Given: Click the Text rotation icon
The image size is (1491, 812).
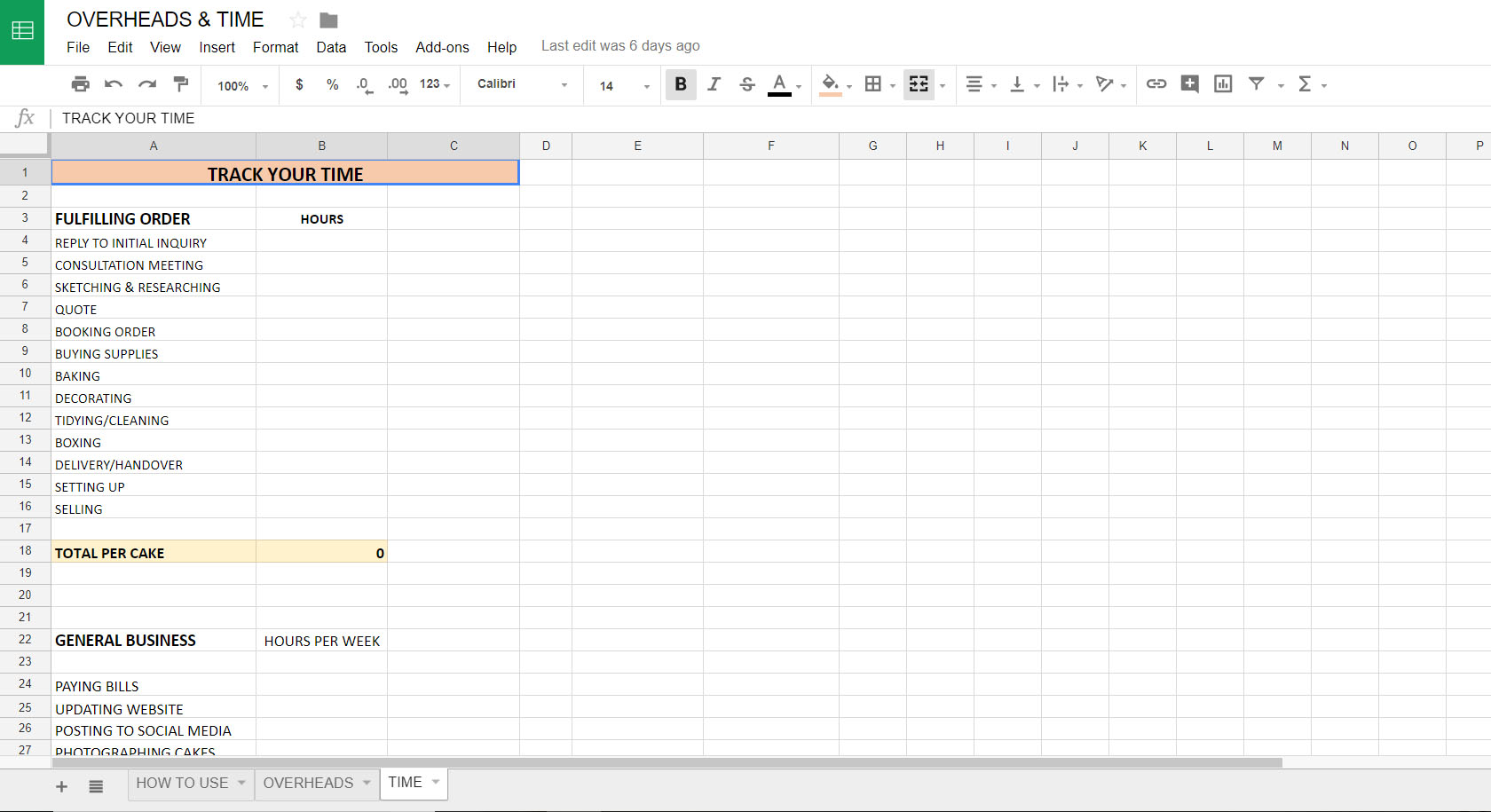Looking at the screenshot, I should coord(1104,84).
